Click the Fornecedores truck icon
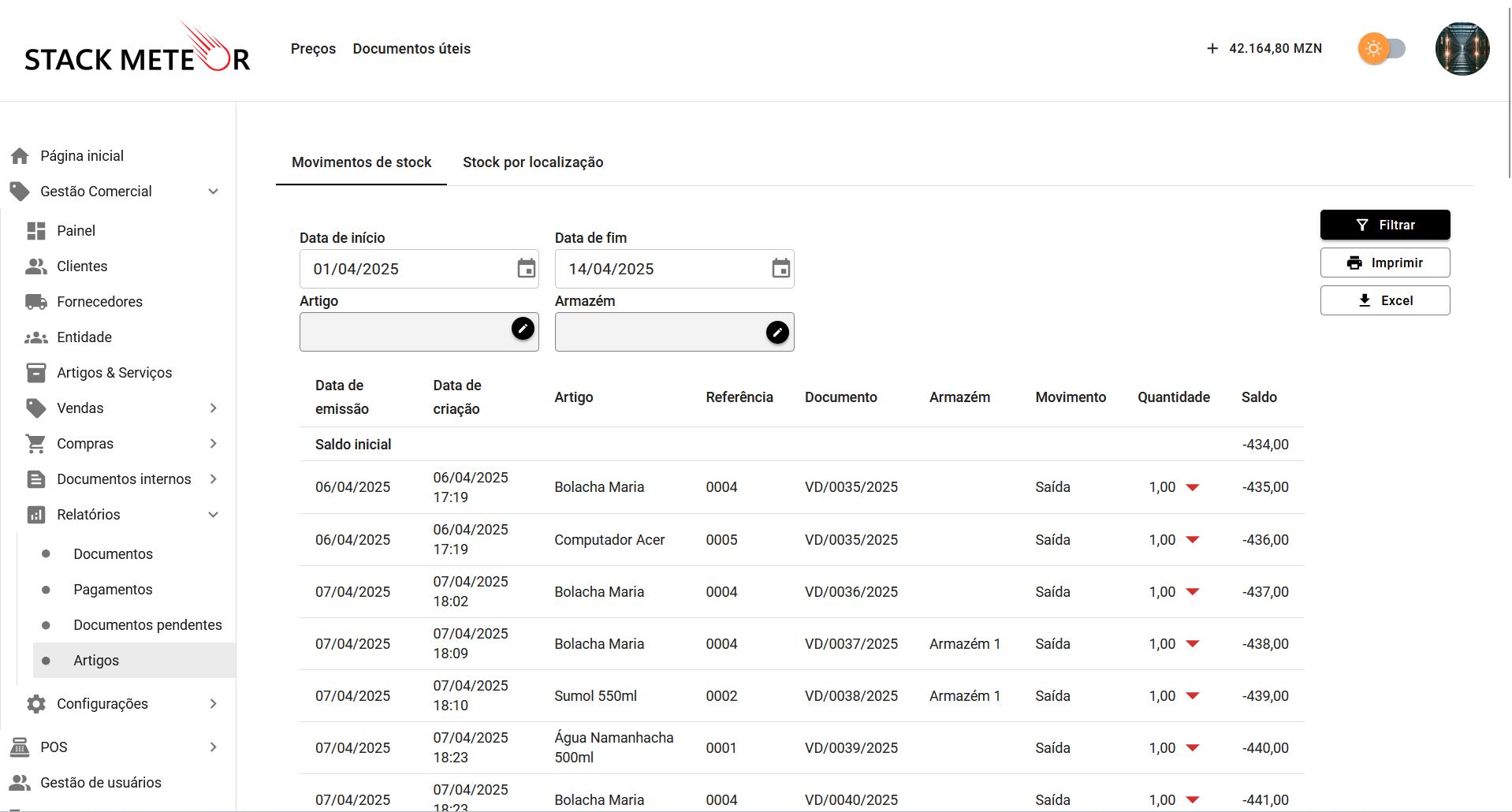The width and height of the screenshot is (1512, 812). point(36,302)
